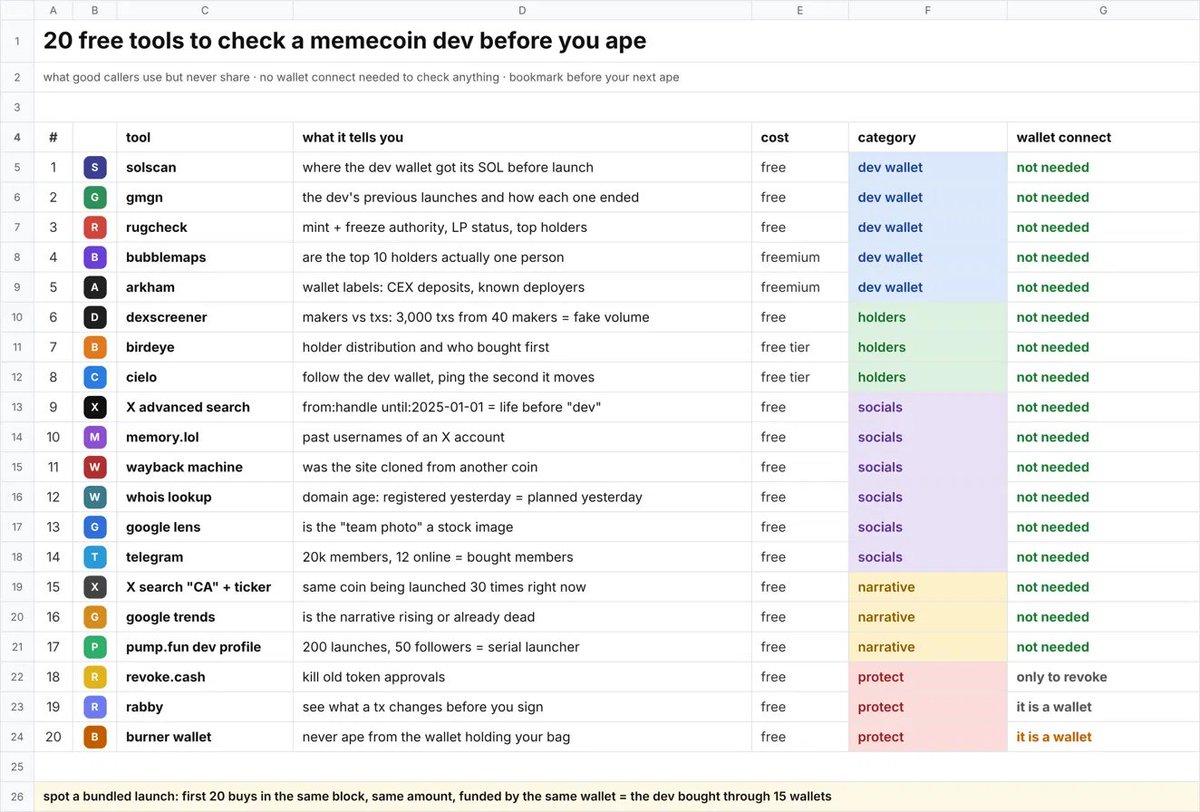Click the 'wallet connect' header cell

coord(1103,137)
